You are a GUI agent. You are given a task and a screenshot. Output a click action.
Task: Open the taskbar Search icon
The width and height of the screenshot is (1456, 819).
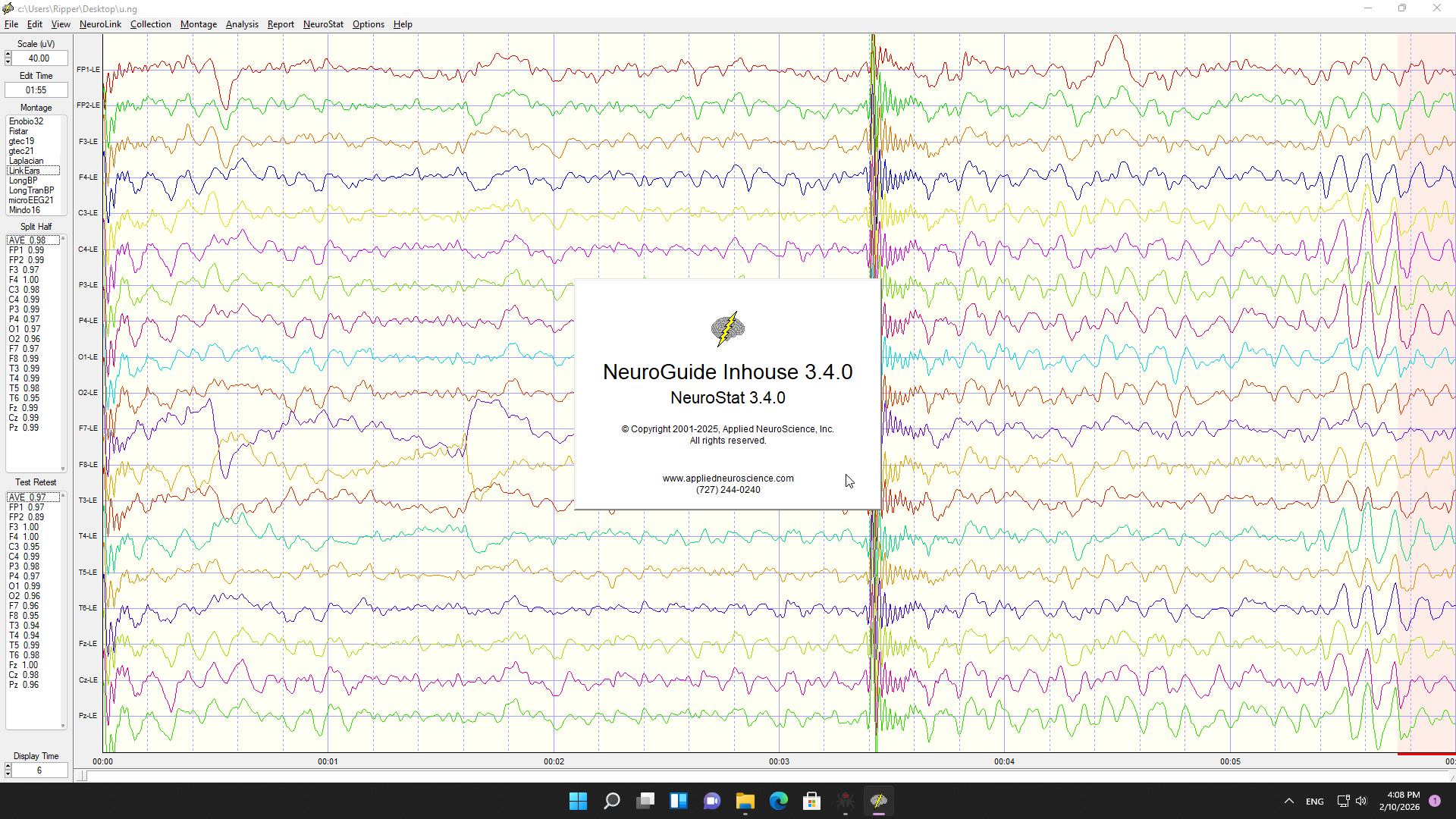(611, 801)
